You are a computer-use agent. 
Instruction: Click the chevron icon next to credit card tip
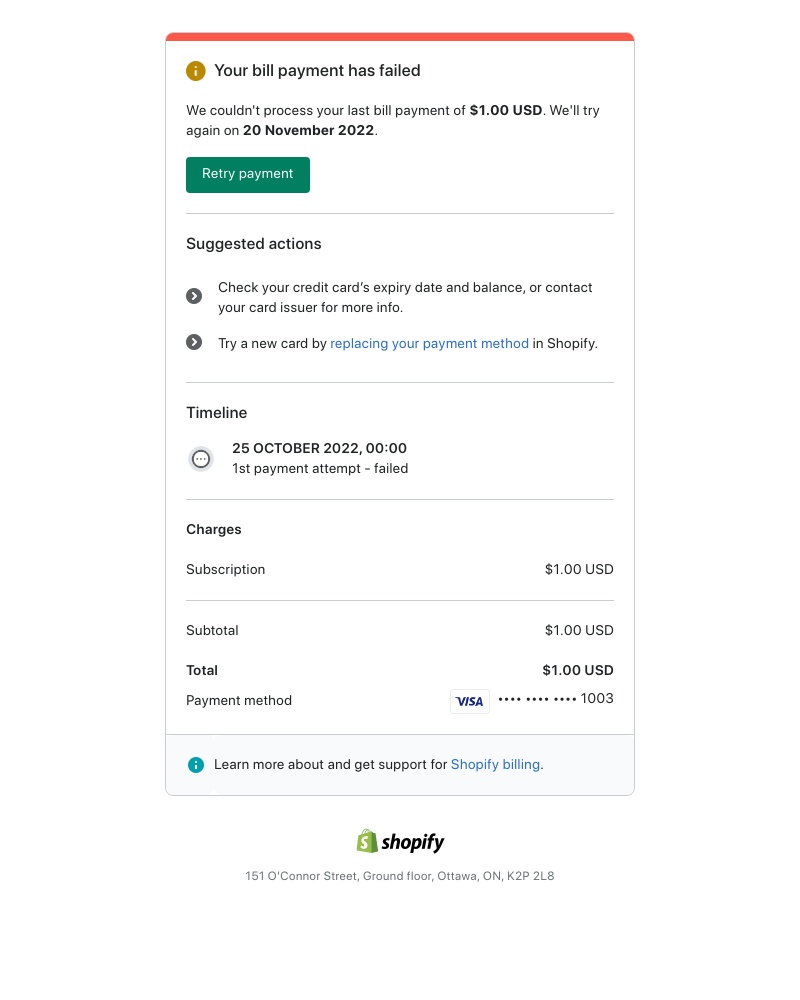click(x=194, y=296)
